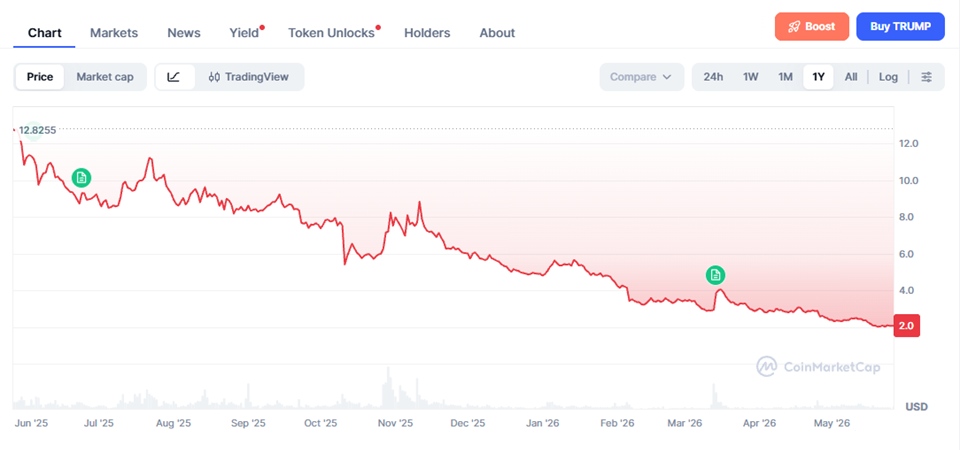Viewport: 960px width, 450px height.
Task: Switch to TradingView candlestick chart
Action: click(x=249, y=77)
